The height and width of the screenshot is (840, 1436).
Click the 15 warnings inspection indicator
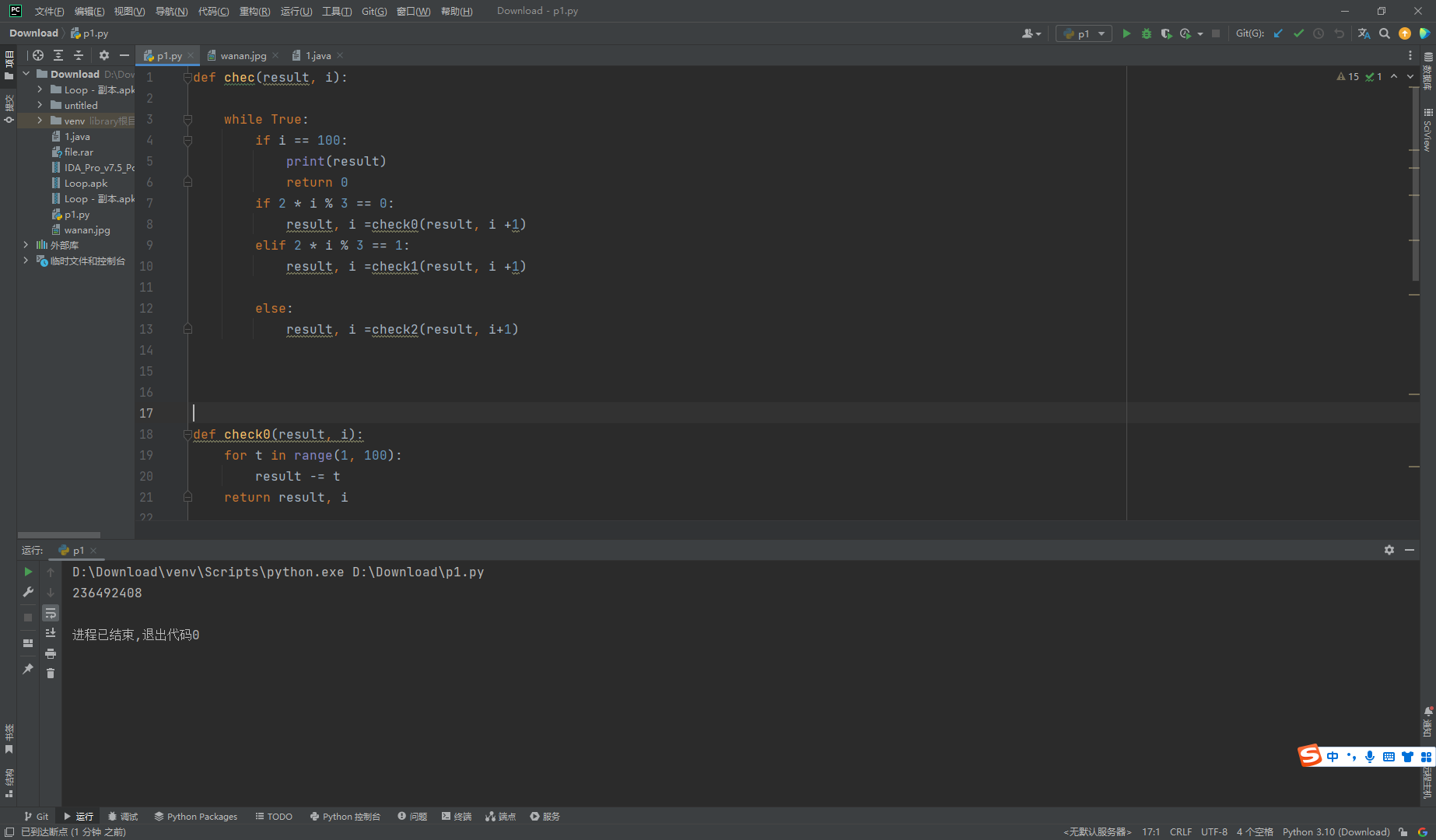(x=1348, y=76)
